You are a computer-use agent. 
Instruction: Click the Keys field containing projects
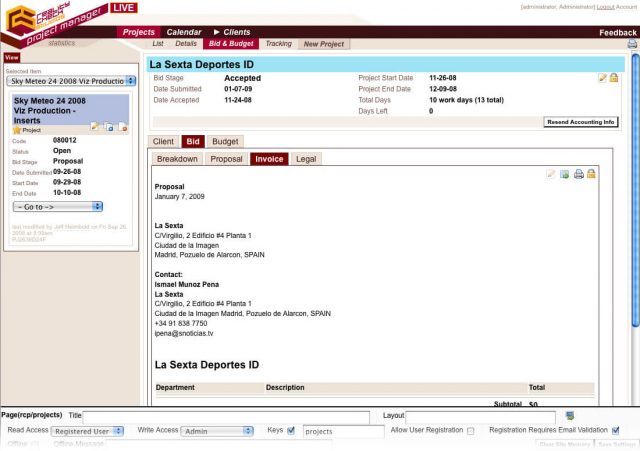(x=343, y=431)
